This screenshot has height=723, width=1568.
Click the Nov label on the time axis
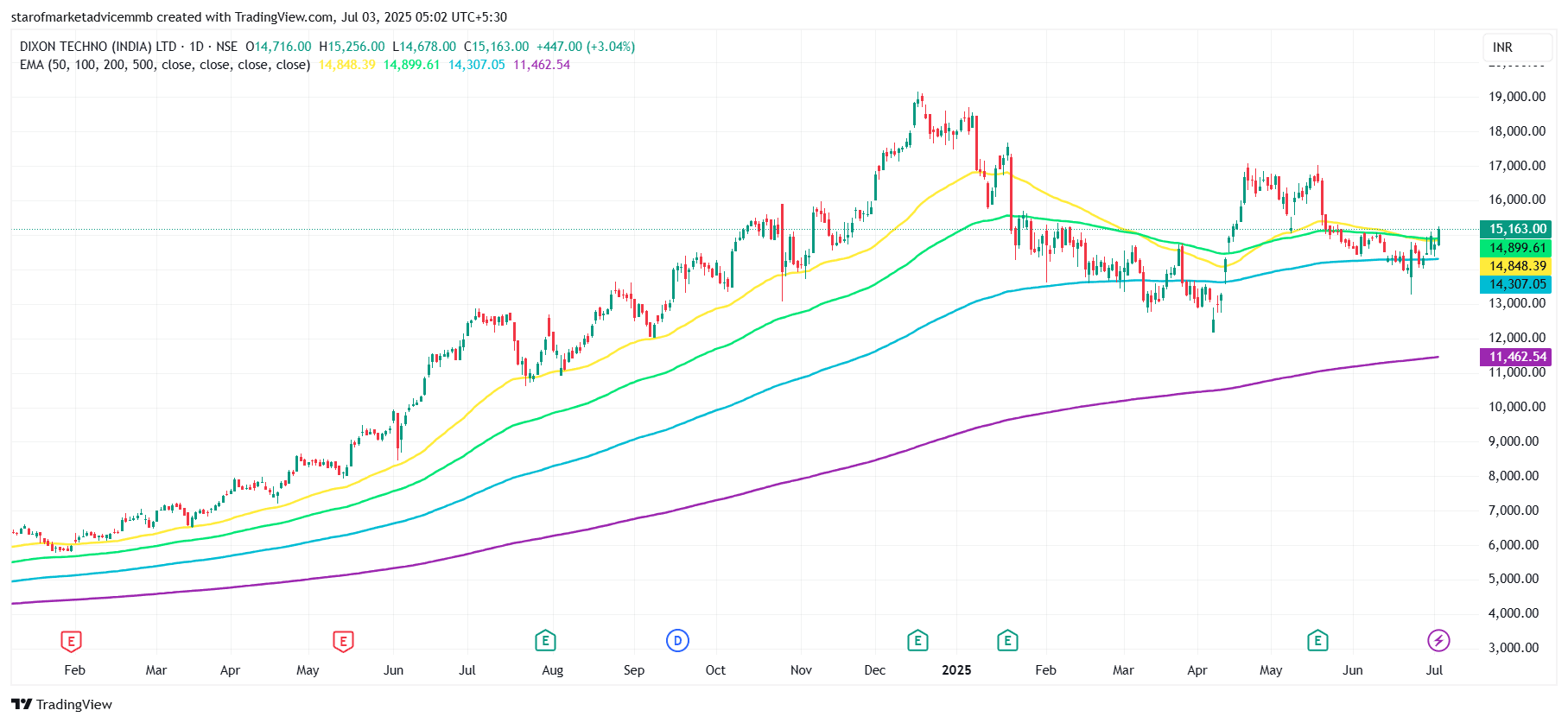[x=801, y=670]
